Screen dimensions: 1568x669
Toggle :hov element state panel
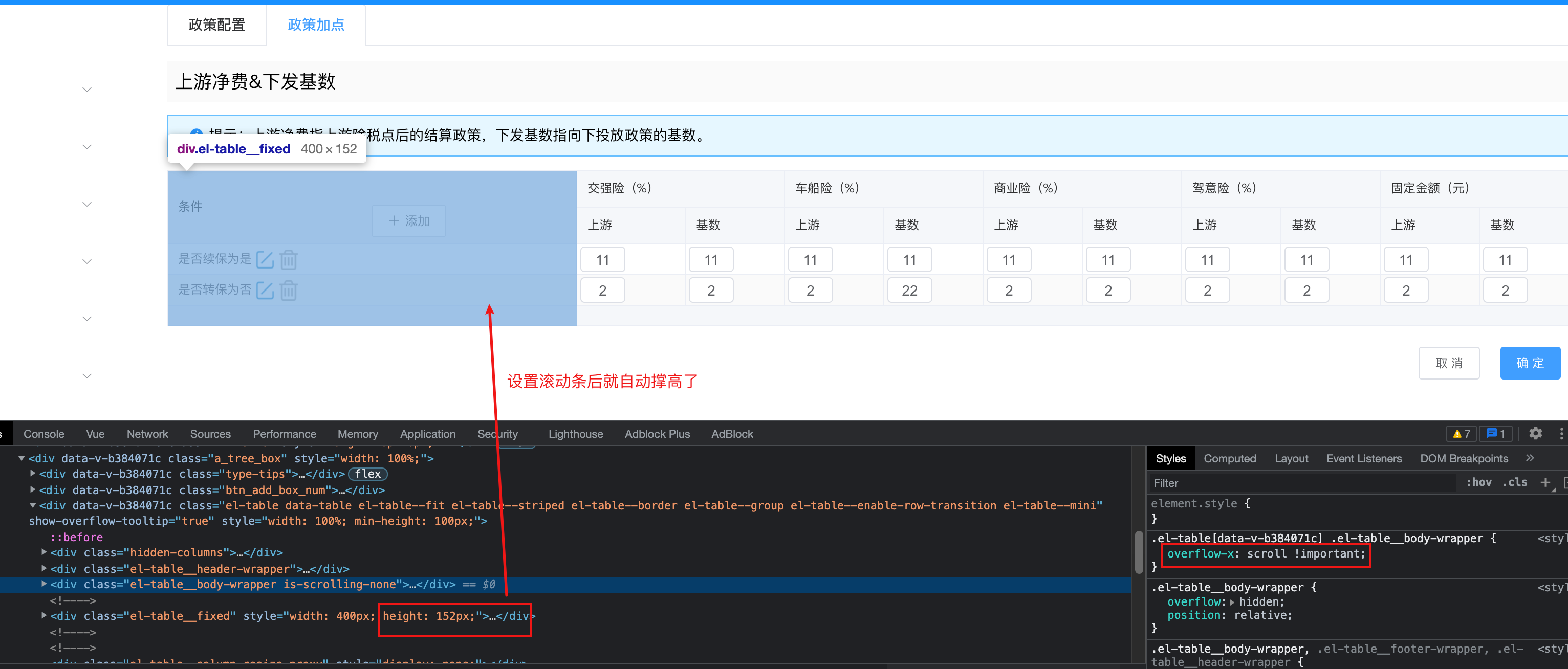1478,482
